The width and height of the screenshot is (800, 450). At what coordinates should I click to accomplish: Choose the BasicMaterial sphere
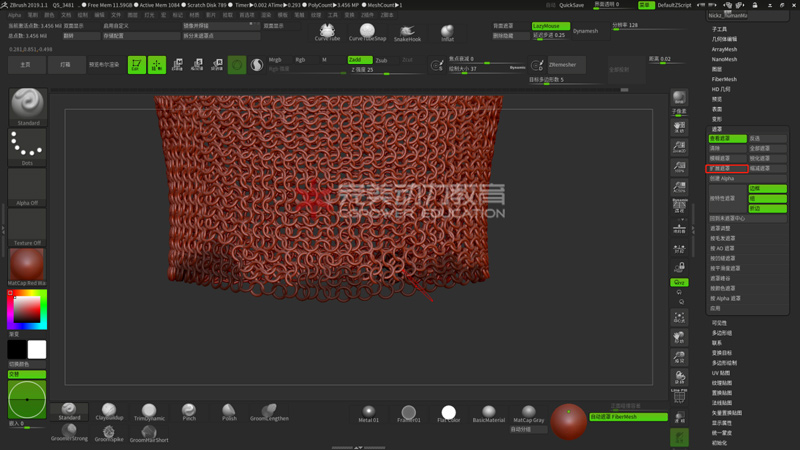click(x=488, y=412)
